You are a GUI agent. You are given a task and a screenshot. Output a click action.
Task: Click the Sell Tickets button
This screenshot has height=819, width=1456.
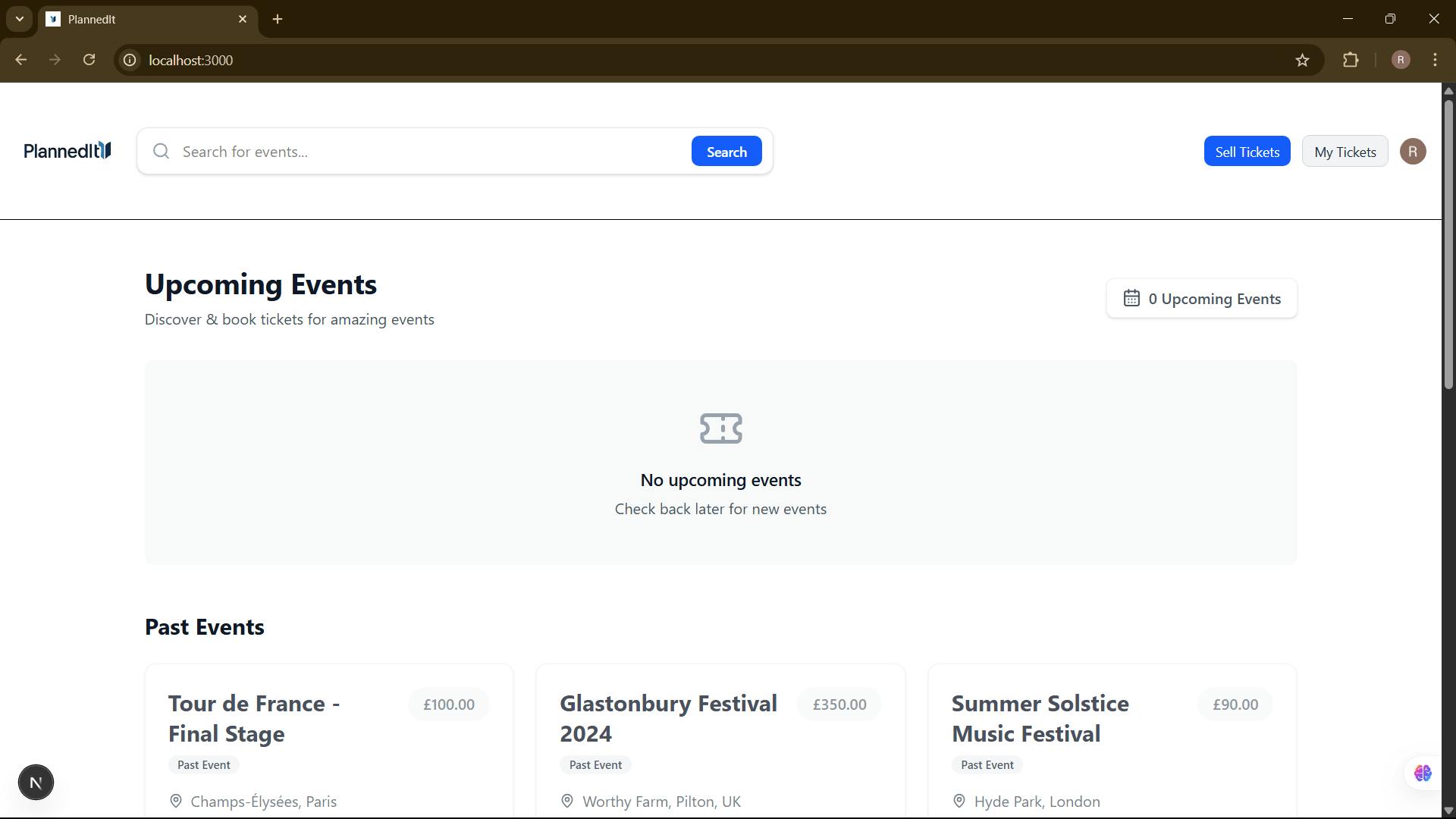pyautogui.click(x=1247, y=151)
